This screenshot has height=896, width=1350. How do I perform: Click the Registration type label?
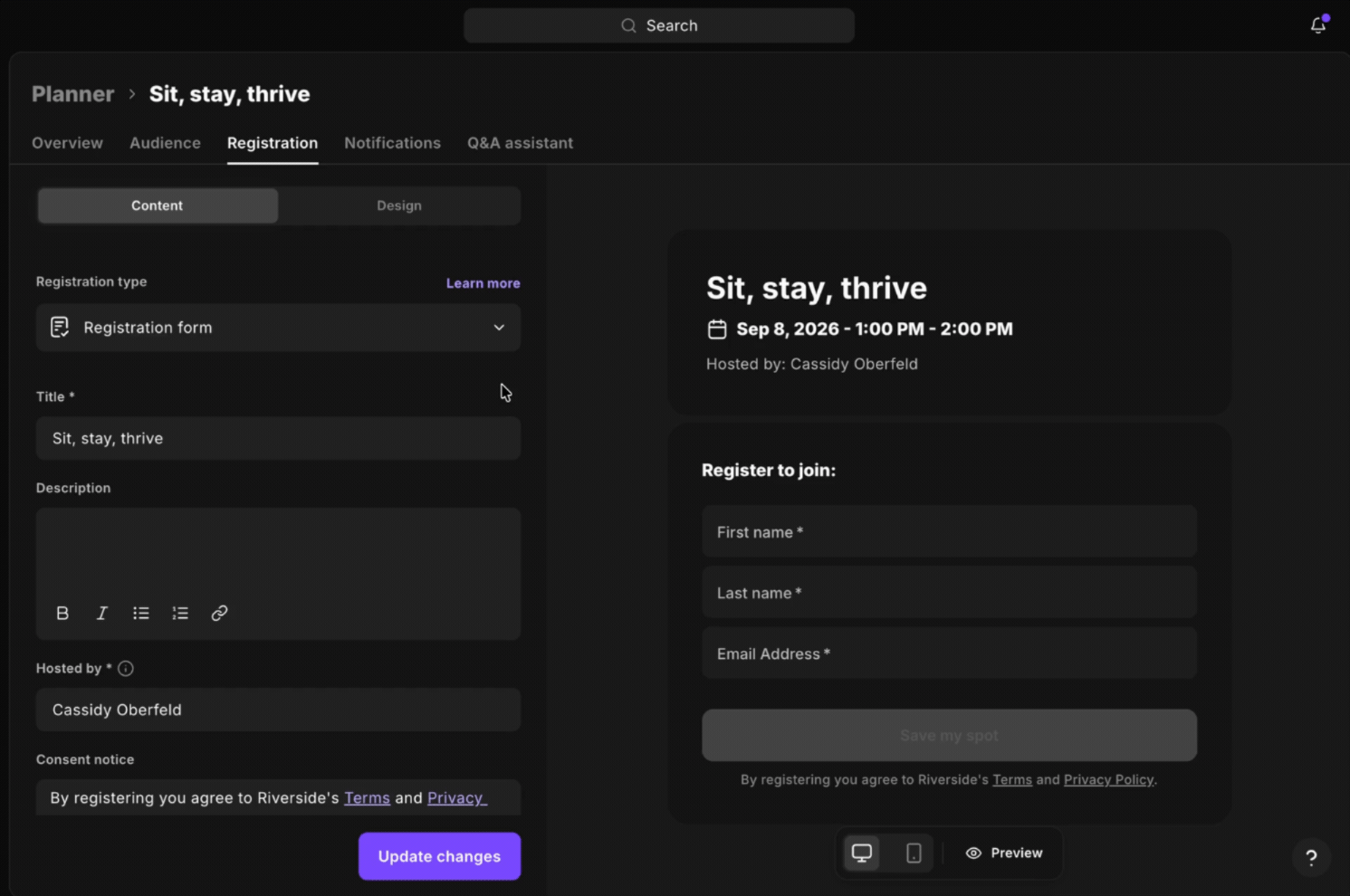[91, 281]
